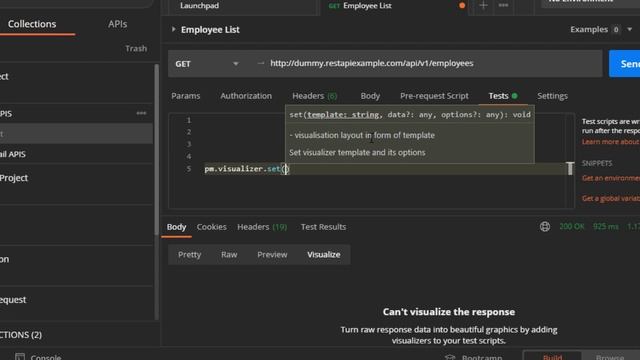Screen dimensions: 640x360
Task: Open the response Headers (19) tab
Action: pos(262,227)
